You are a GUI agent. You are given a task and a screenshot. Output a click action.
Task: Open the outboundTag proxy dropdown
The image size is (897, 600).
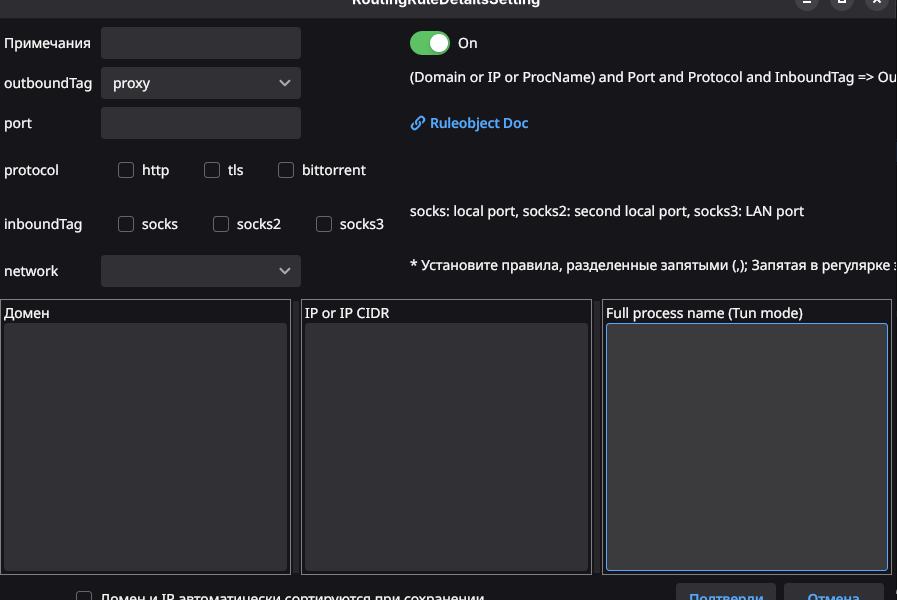[201, 83]
